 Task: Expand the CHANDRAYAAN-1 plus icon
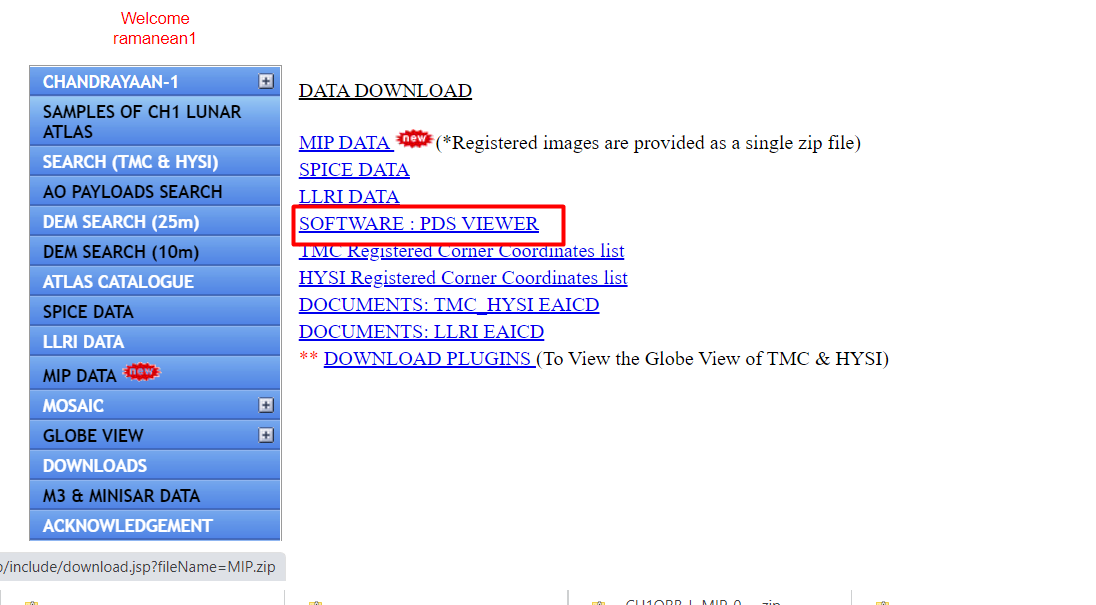(266, 82)
